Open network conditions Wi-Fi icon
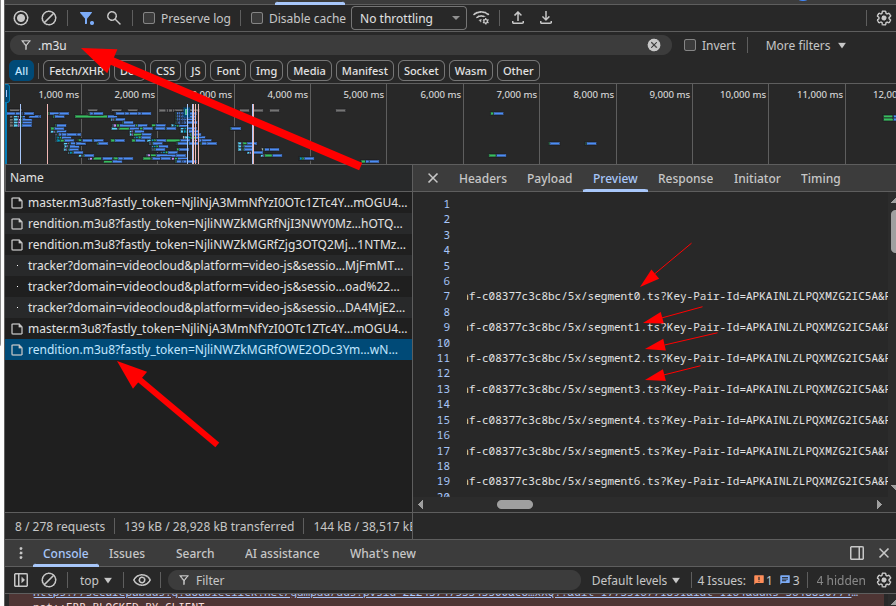This screenshot has width=896, height=606. pyautogui.click(x=482, y=18)
